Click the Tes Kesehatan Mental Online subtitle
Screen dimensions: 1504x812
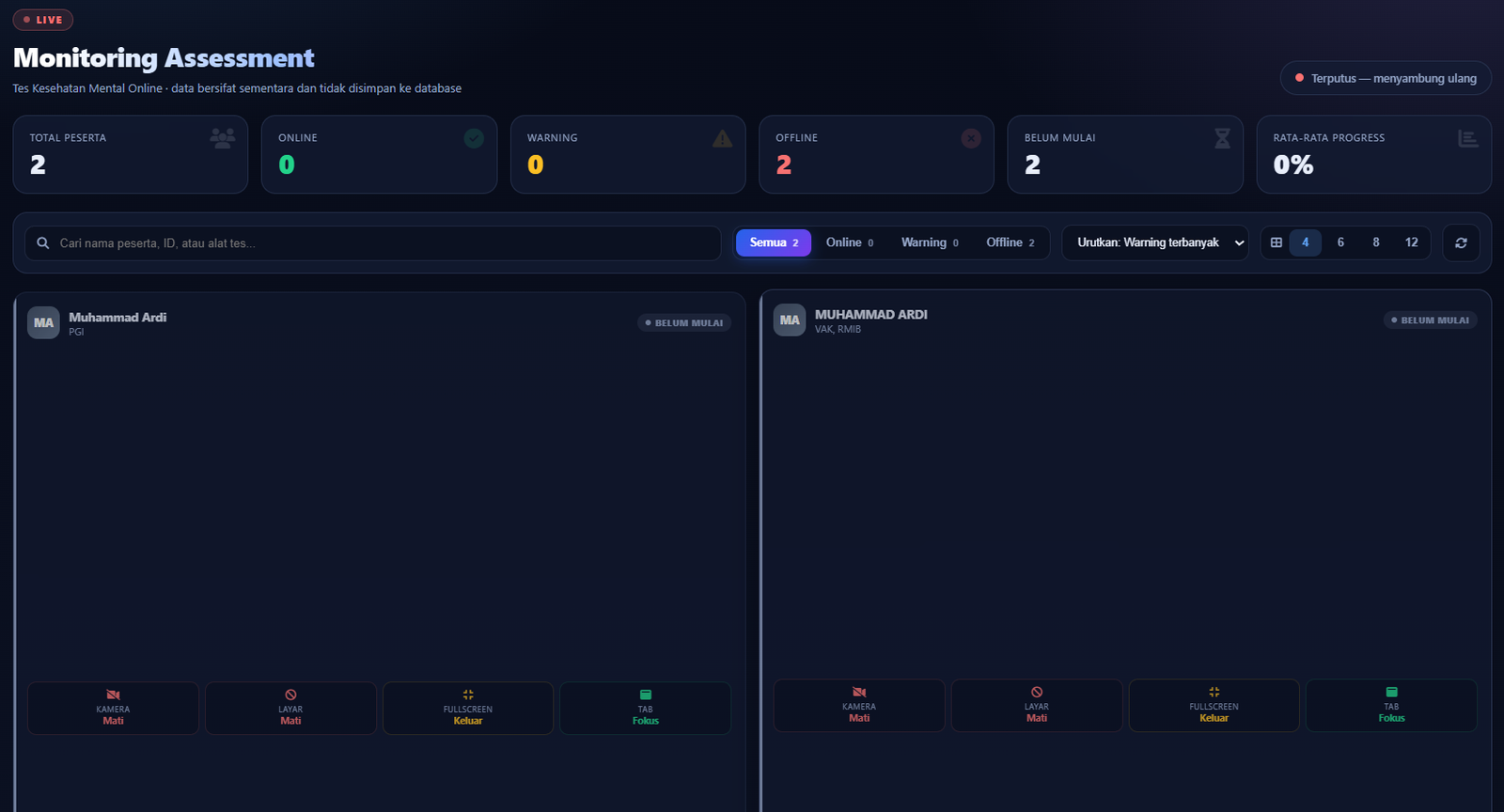point(237,88)
